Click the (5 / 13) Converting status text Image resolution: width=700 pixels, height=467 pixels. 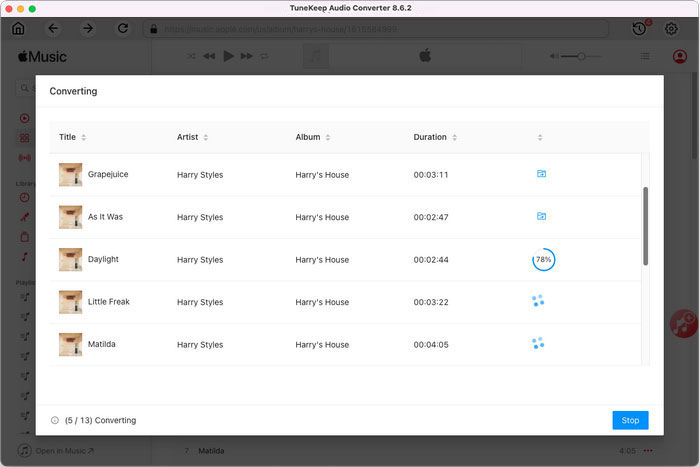pyautogui.click(x=100, y=420)
